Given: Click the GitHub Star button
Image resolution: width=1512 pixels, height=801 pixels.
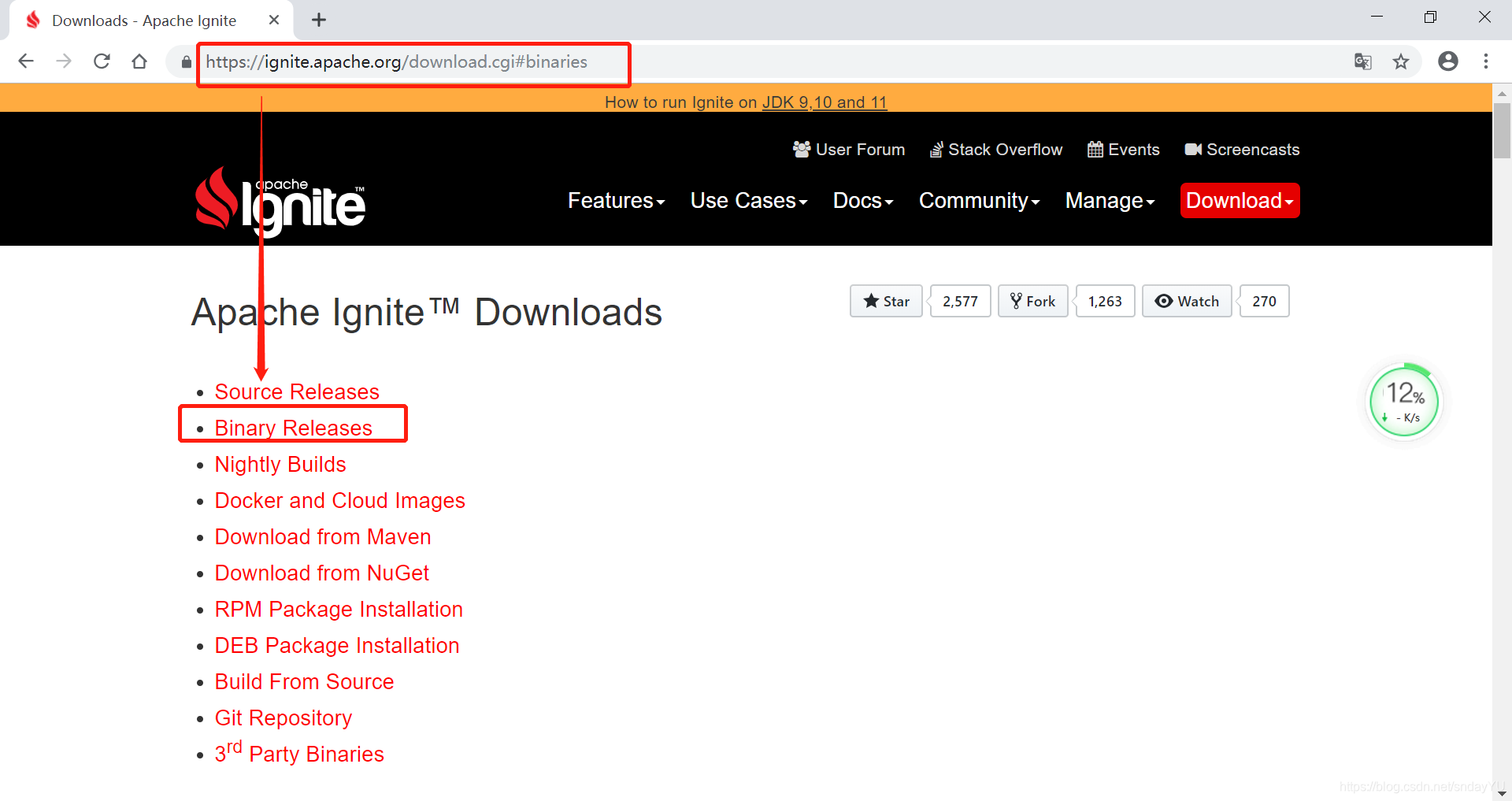Looking at the screenshot, I should click(886, 301).
